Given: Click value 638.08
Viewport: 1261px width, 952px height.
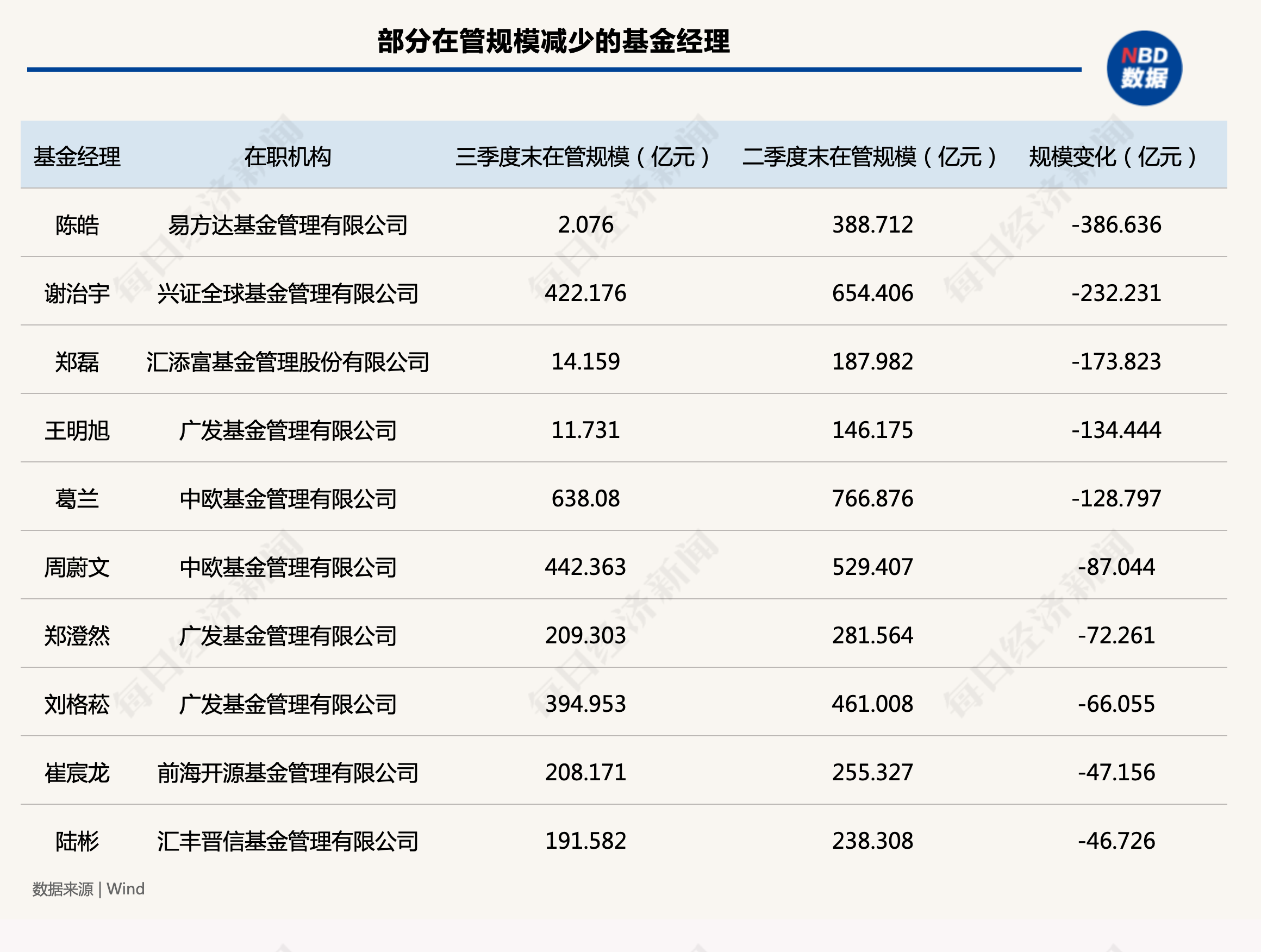Looking at the screenshot, I should pyautogui.click(x=585, y=498).
